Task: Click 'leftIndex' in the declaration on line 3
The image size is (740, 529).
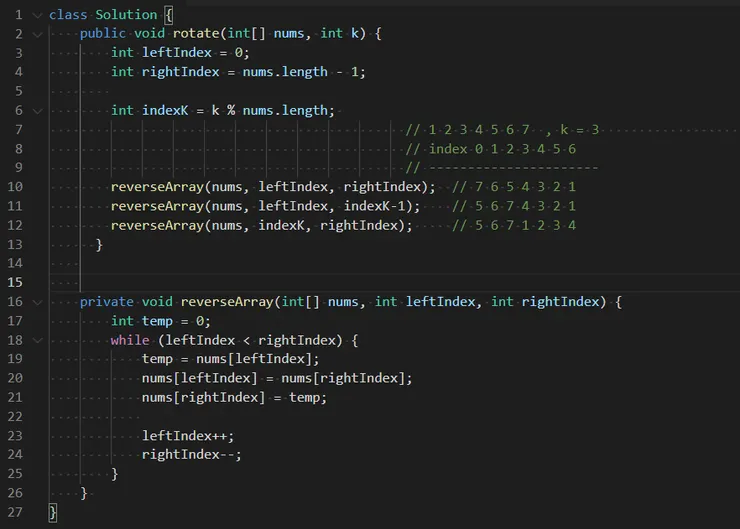Action: click(177, 52)
